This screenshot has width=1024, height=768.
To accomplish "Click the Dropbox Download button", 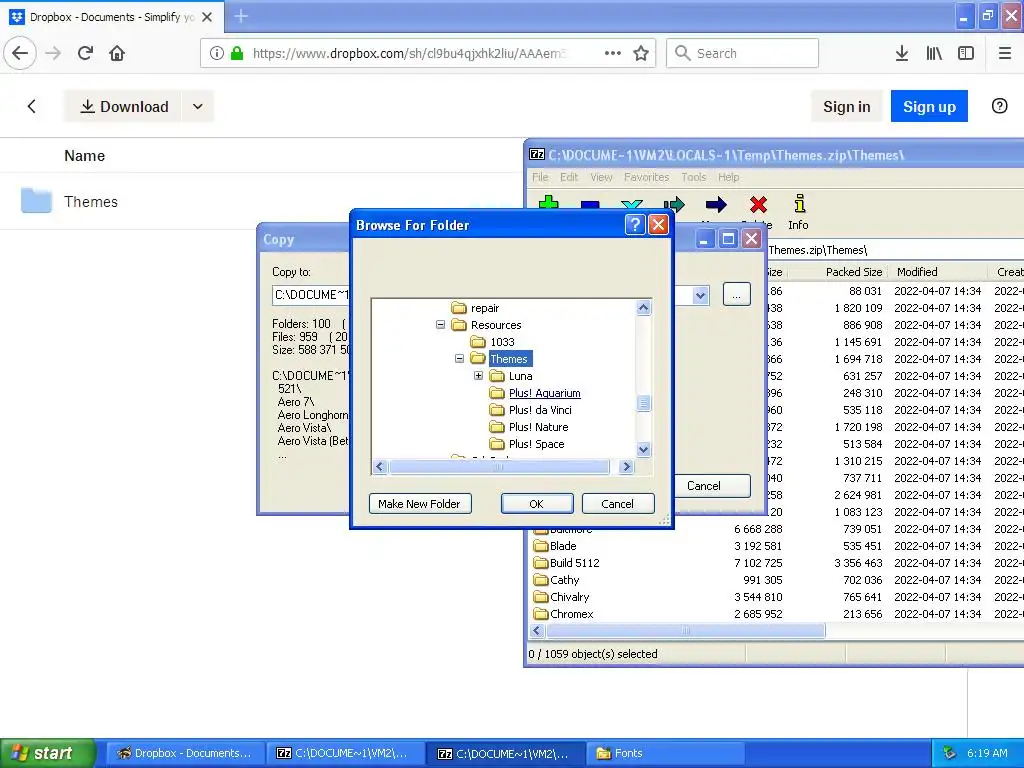I will click(124, 106).
